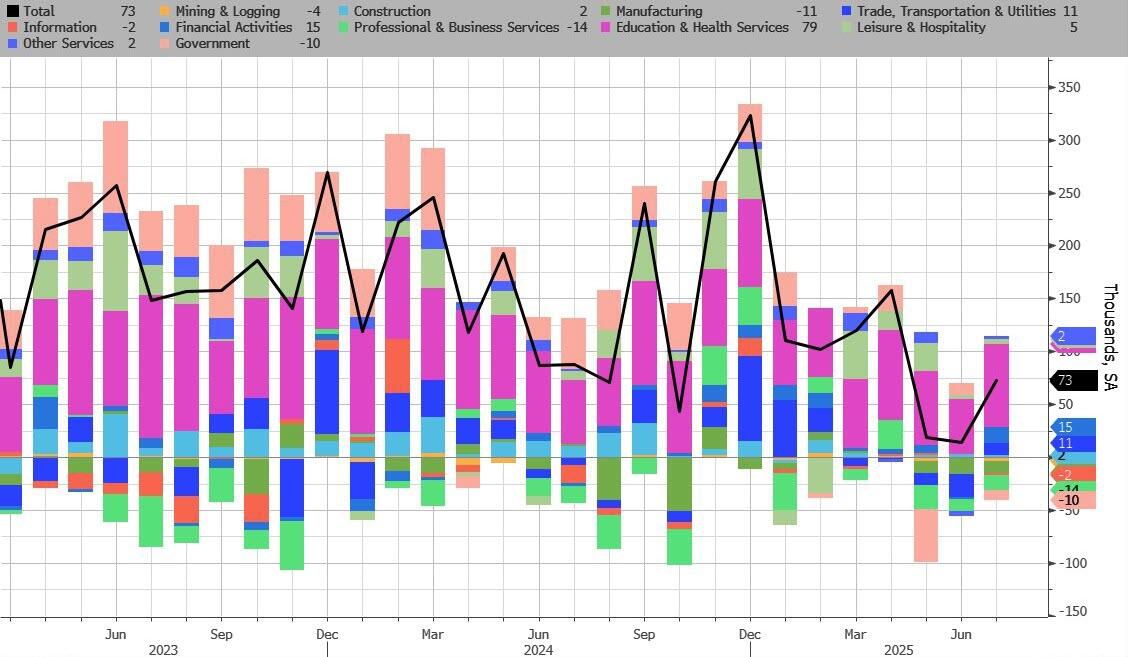This screenshot has height=657, width=1128.
Task: Click the Financial Activities legend swatch
Action: tap(165, 28)
